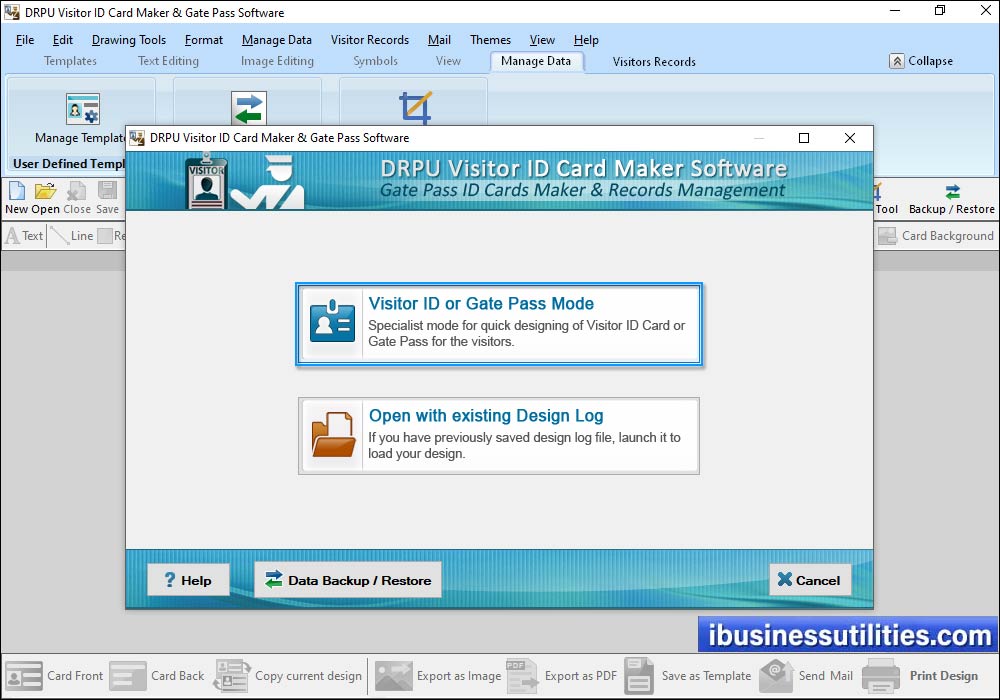Copy current design to other side
1000x700 pixels.
pos(288,676)
